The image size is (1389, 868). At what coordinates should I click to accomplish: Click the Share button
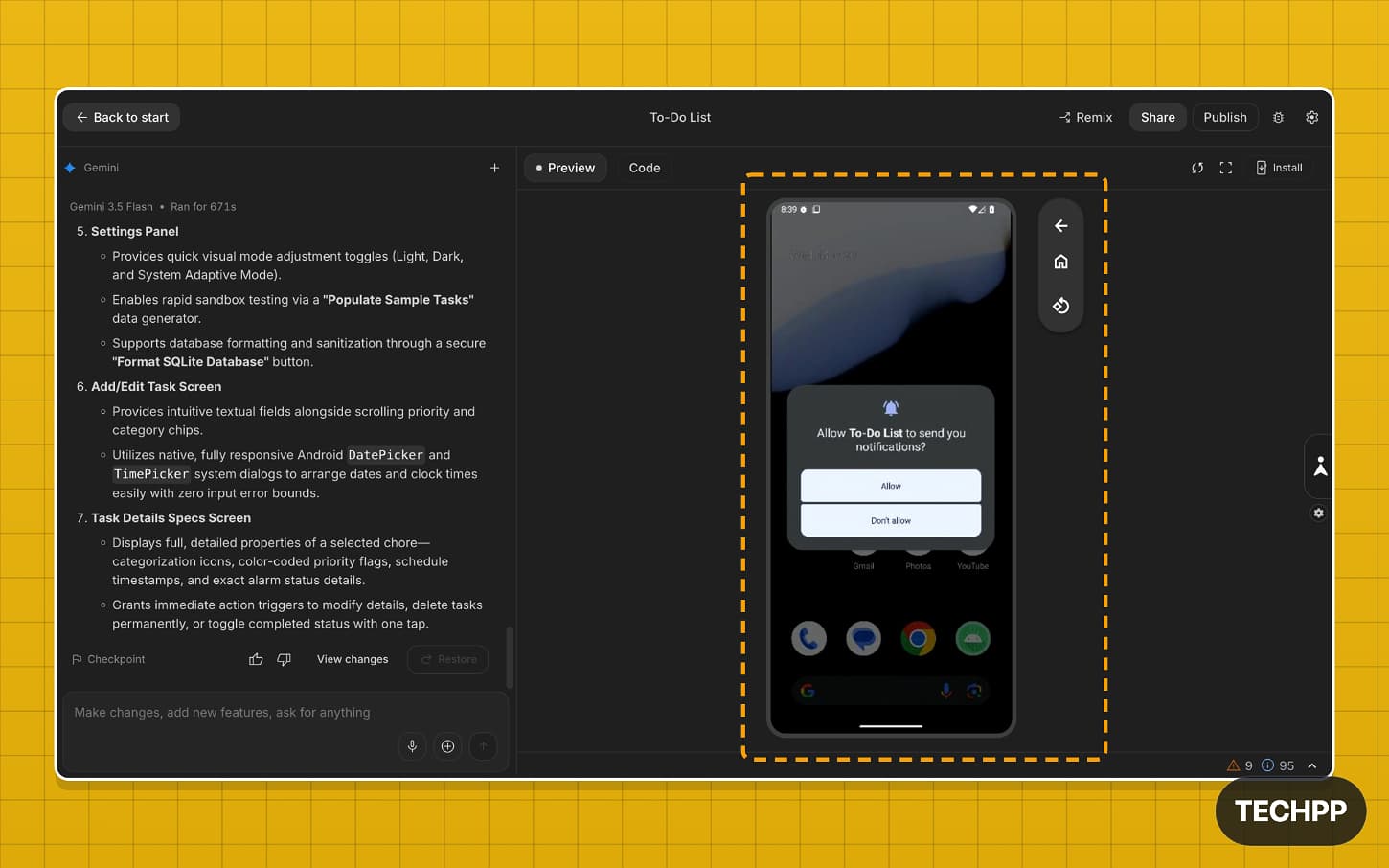1157,117
